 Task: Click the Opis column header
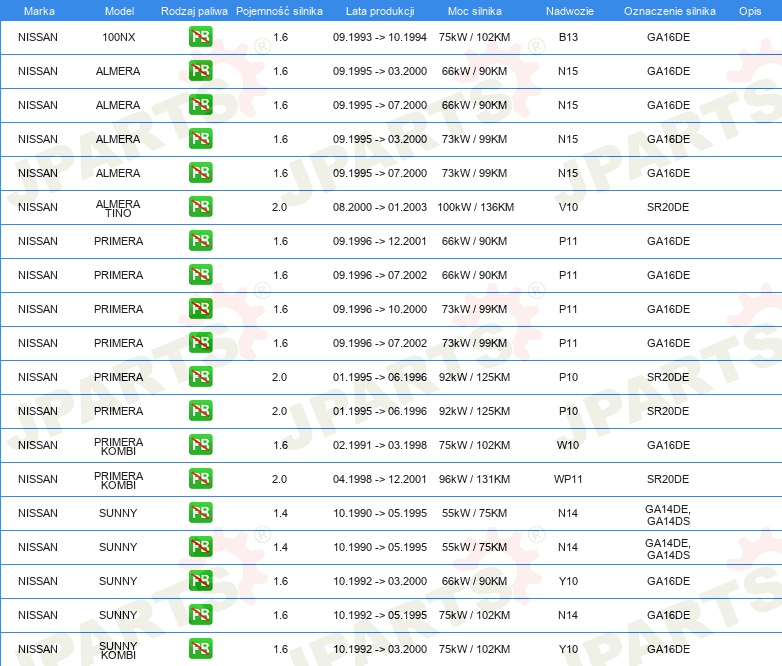[x=750, y=11]
